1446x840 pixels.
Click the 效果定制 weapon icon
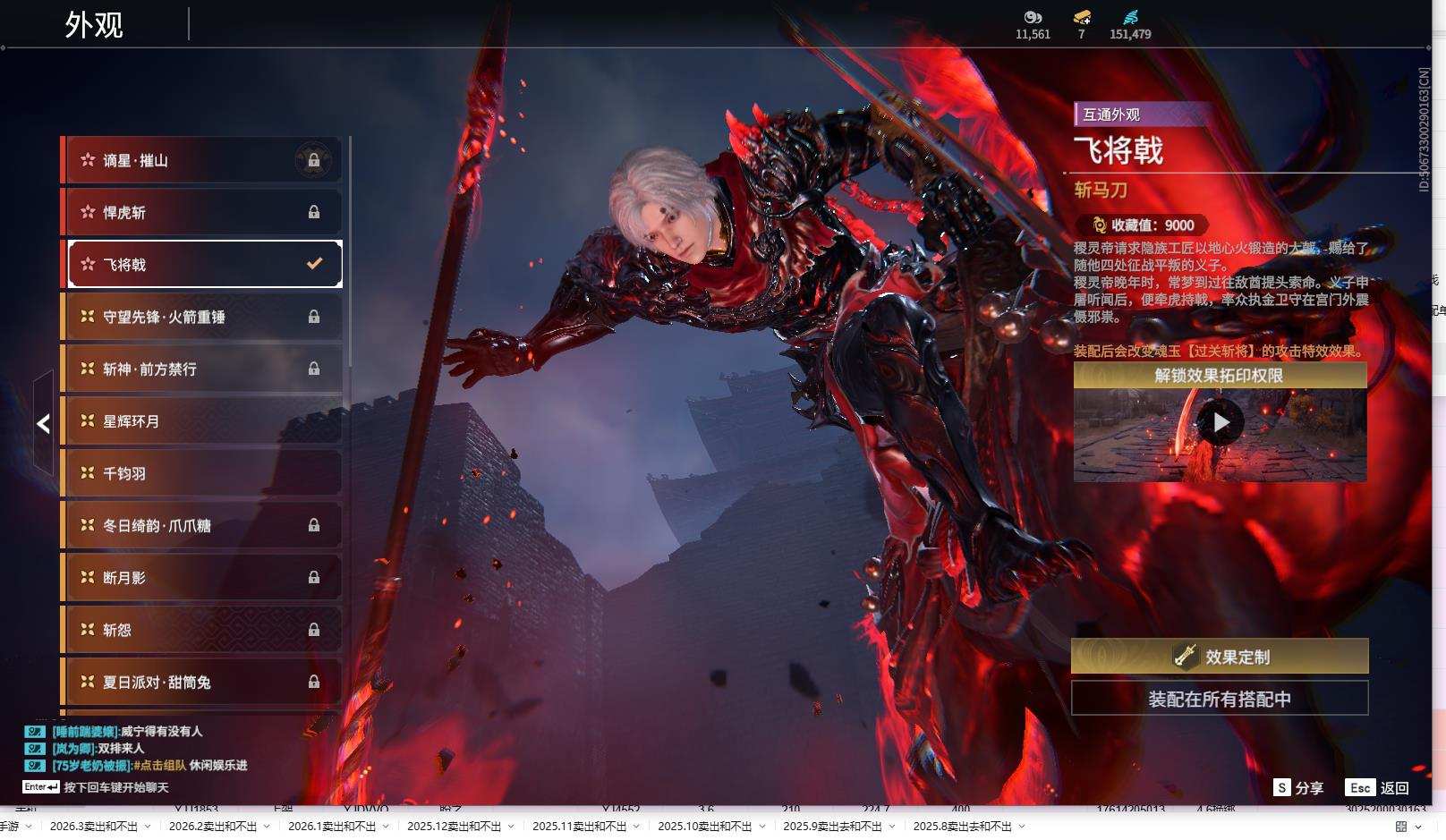1186,657
